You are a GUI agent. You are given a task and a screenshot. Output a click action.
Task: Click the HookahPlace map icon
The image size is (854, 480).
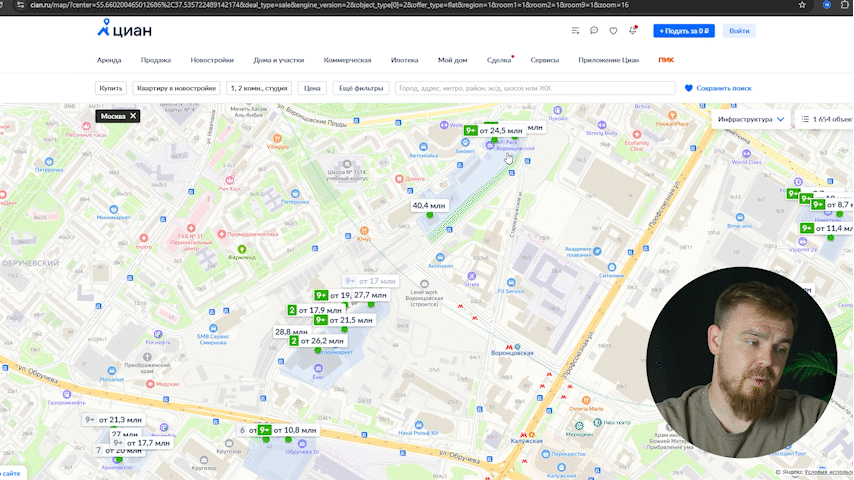tap(672, 116)
